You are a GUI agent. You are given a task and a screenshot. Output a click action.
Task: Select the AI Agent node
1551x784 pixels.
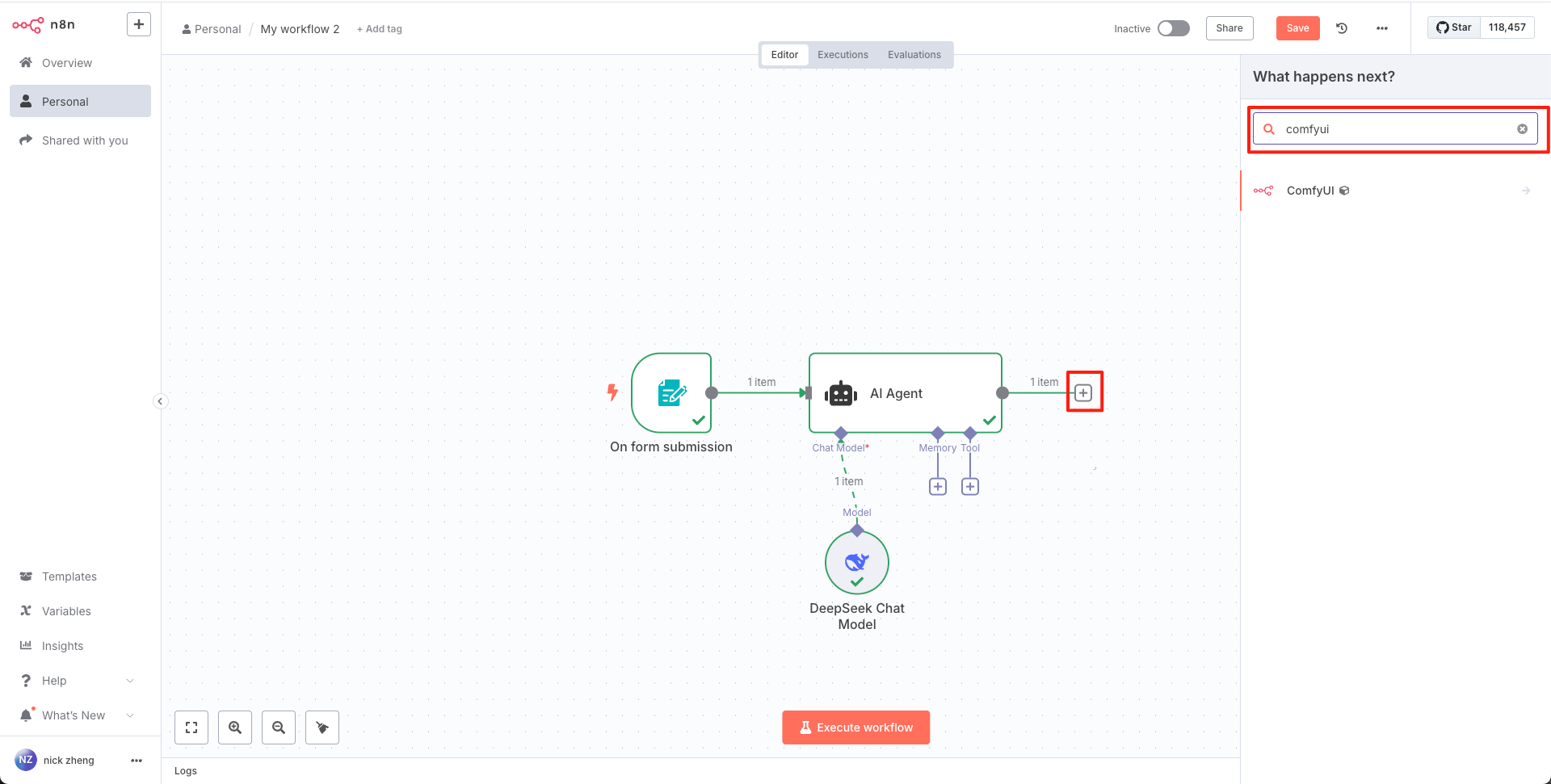(x=906, y=393)
